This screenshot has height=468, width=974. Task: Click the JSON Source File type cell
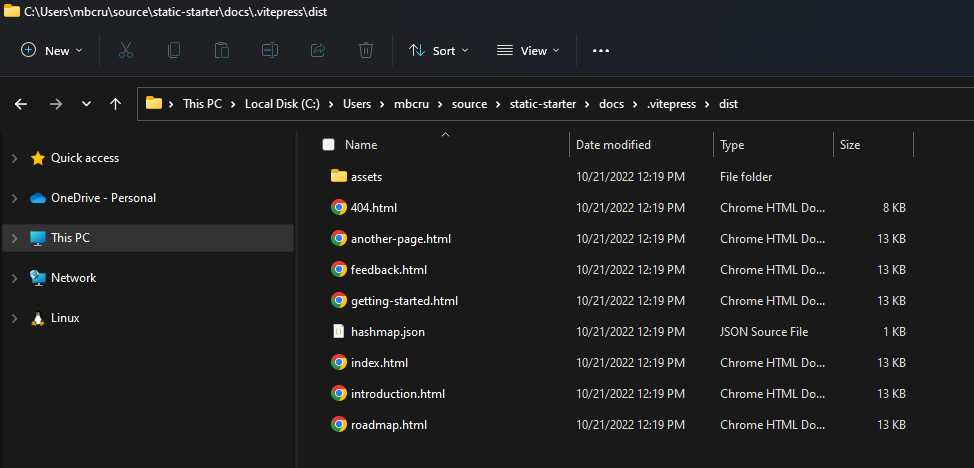[764, 332]
